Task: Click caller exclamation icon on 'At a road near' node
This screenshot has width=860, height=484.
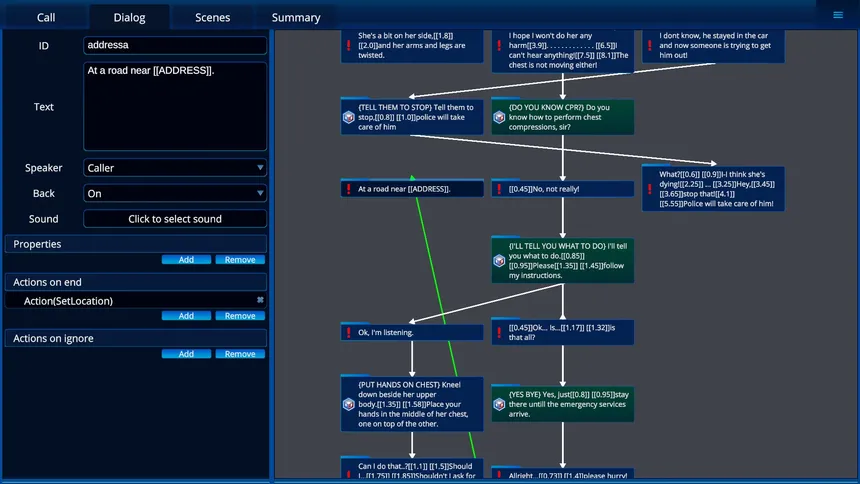Action: [349, 189]
